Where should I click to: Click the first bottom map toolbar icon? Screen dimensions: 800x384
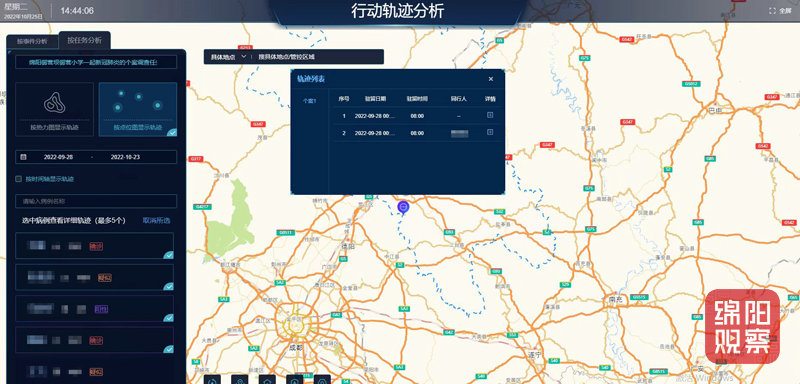(212, 379)
